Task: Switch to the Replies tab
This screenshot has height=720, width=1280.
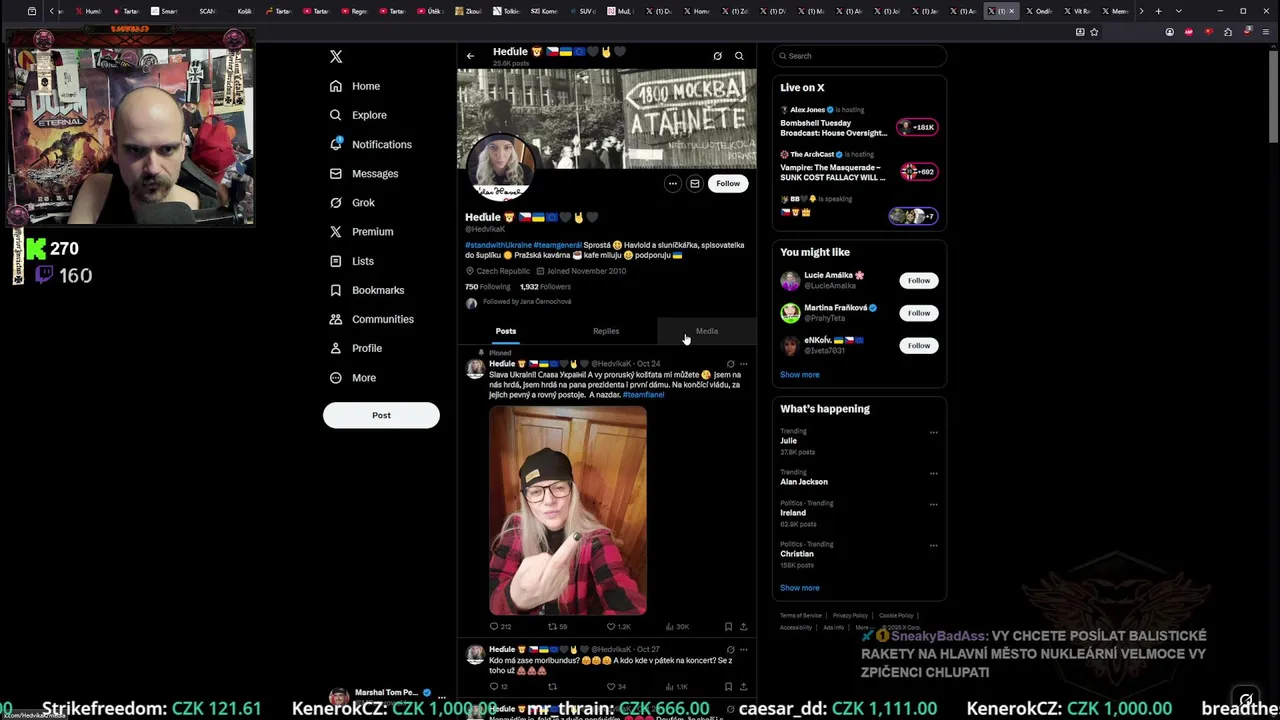Action: click(606, 331)
